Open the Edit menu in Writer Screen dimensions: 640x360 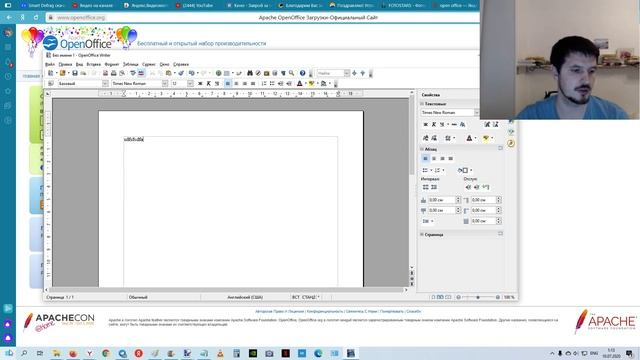point(65,64)
